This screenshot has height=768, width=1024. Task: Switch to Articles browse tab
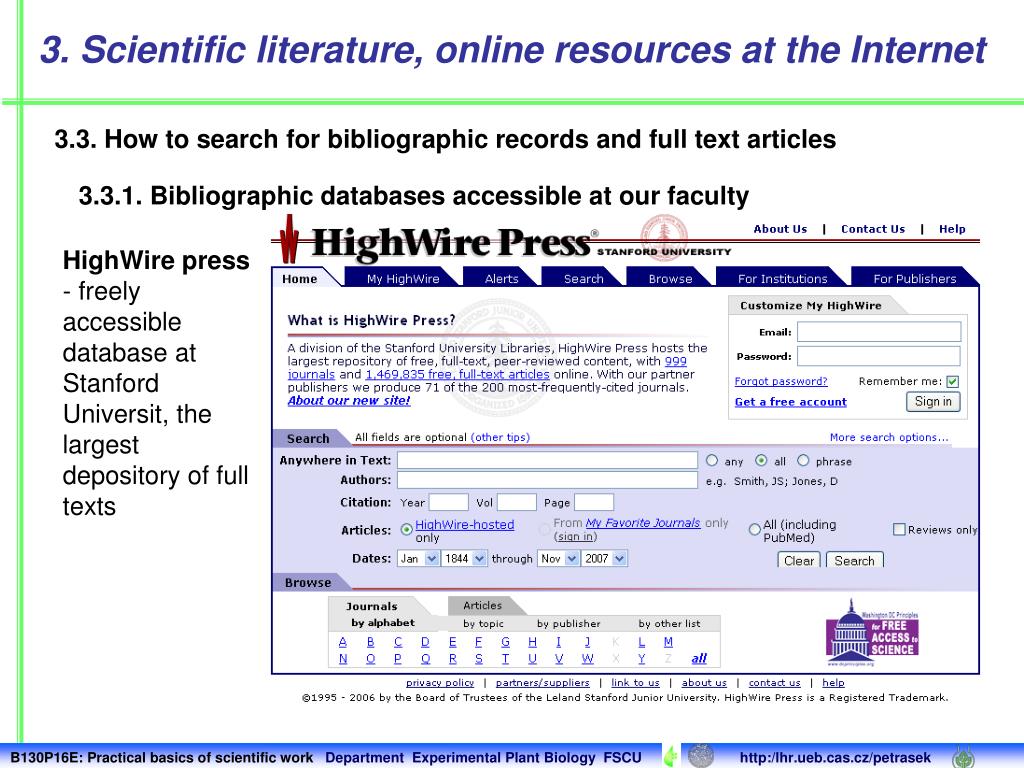[x=483, y=605]
